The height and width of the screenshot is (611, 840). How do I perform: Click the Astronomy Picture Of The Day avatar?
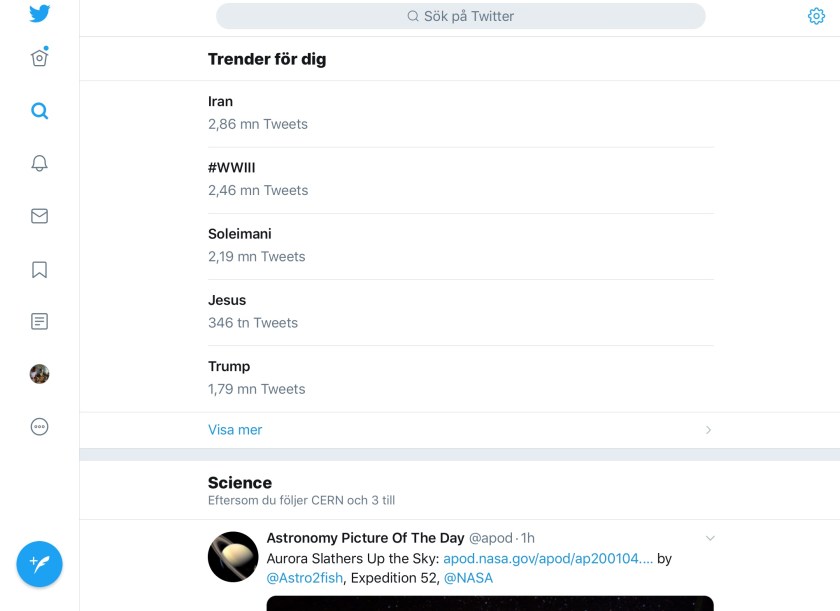tap(233, 557)
